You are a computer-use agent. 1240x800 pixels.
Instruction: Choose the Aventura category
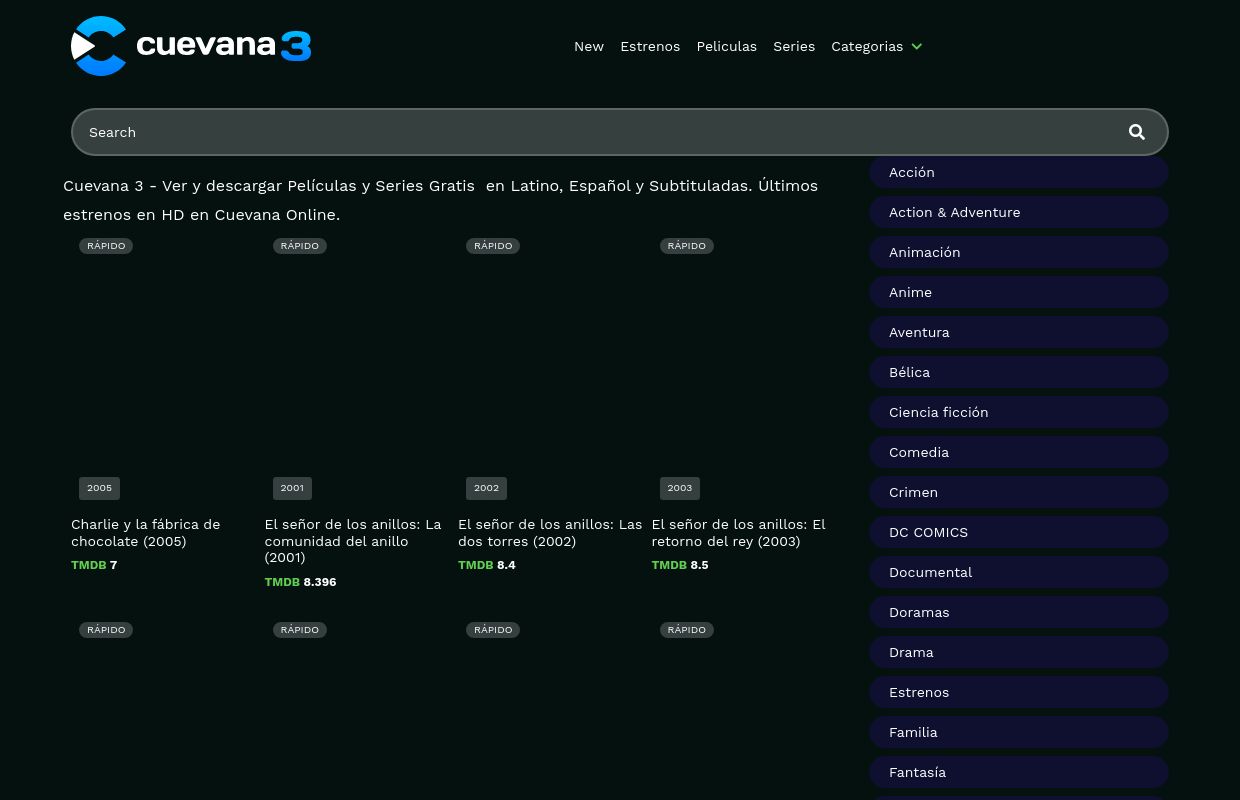(x=1018, y=332)
